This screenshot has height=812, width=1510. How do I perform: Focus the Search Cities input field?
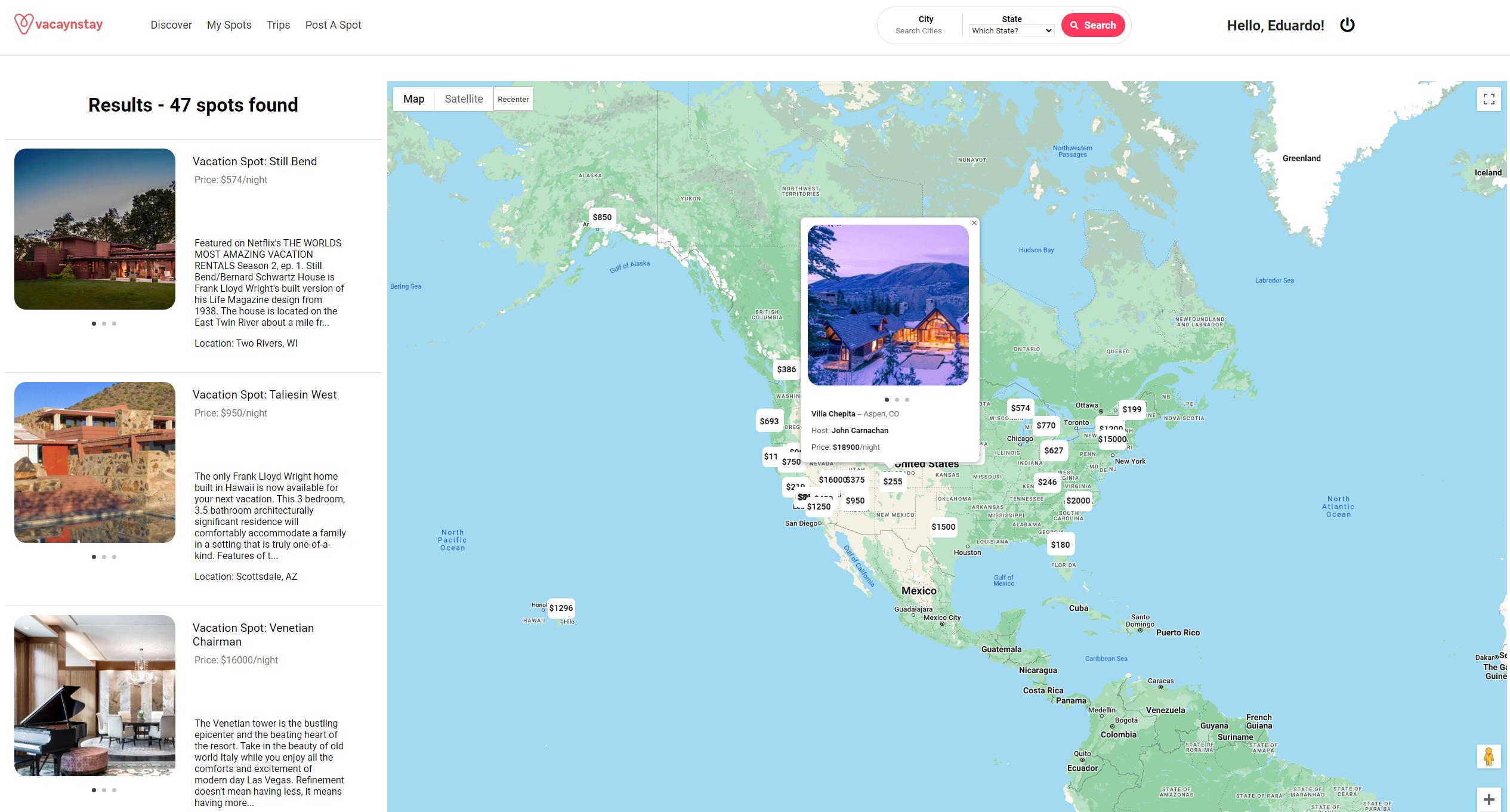(919, 31)
